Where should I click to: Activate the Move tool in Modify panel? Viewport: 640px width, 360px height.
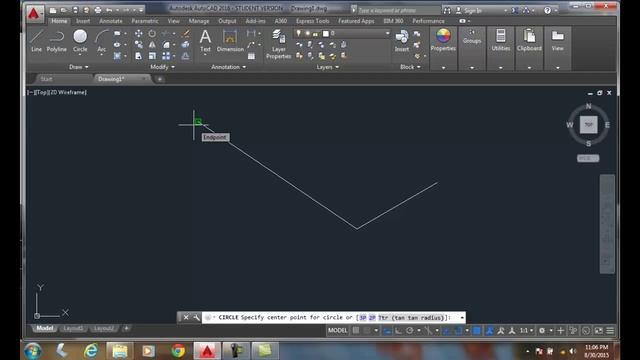pos(139,33)
